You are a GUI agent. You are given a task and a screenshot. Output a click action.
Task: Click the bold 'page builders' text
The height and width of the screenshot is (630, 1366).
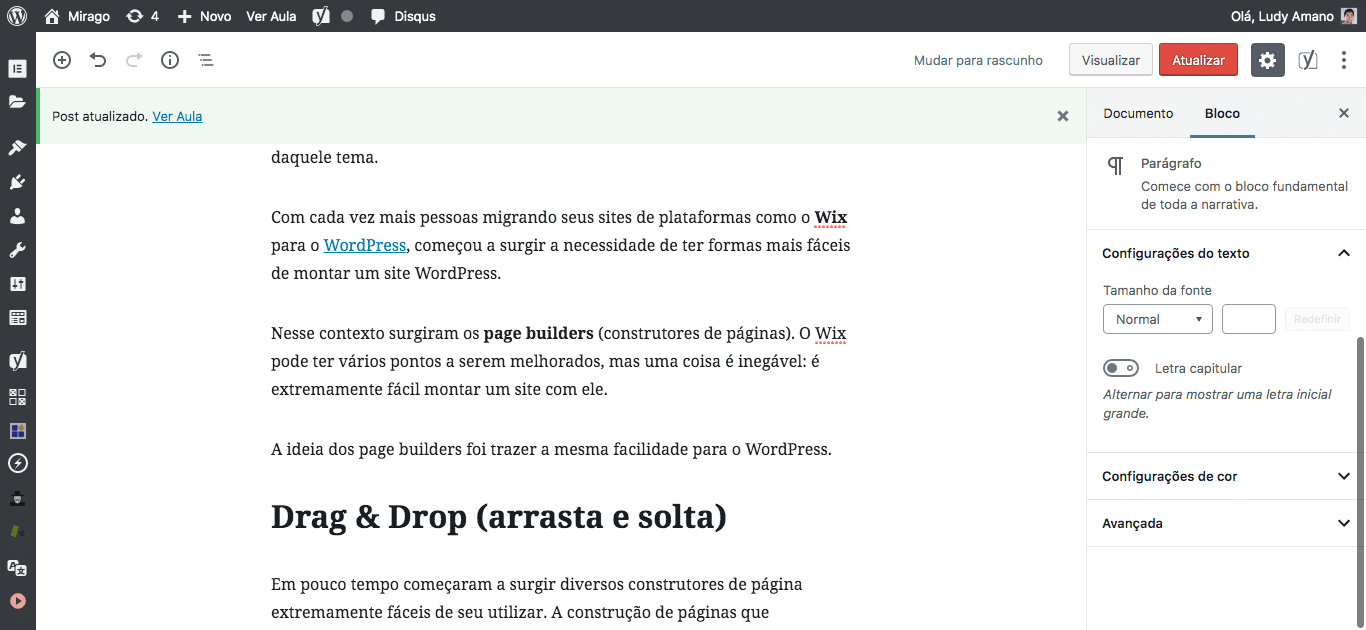539,333
